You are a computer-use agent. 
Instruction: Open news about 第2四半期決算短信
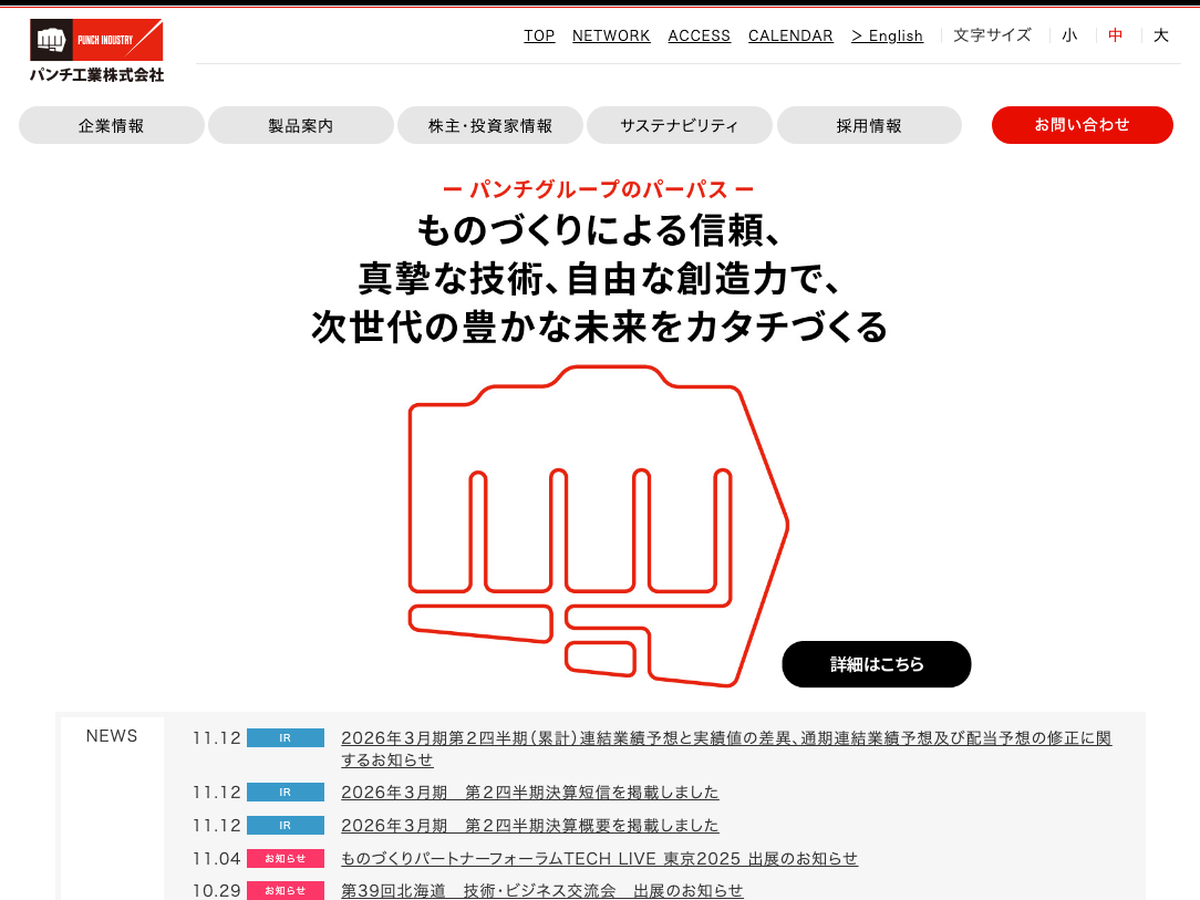pyautogui.click(x=530, y=792)
